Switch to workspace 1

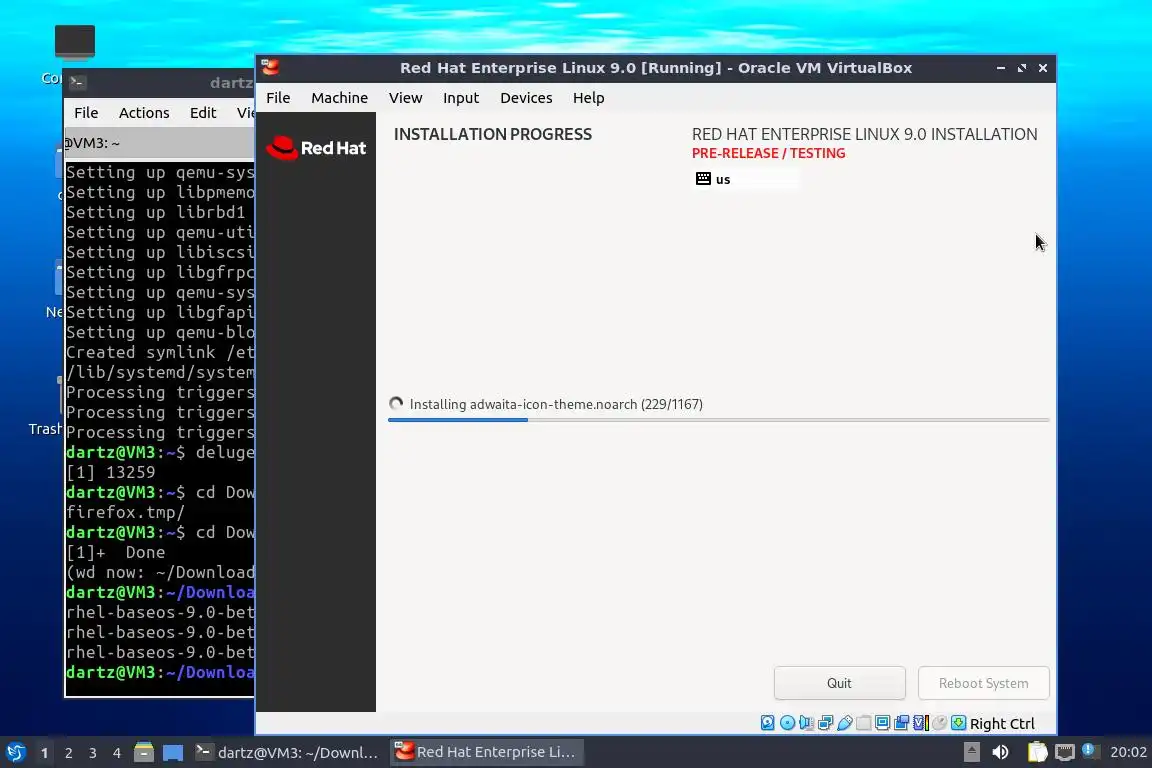[x=44, y=753]
